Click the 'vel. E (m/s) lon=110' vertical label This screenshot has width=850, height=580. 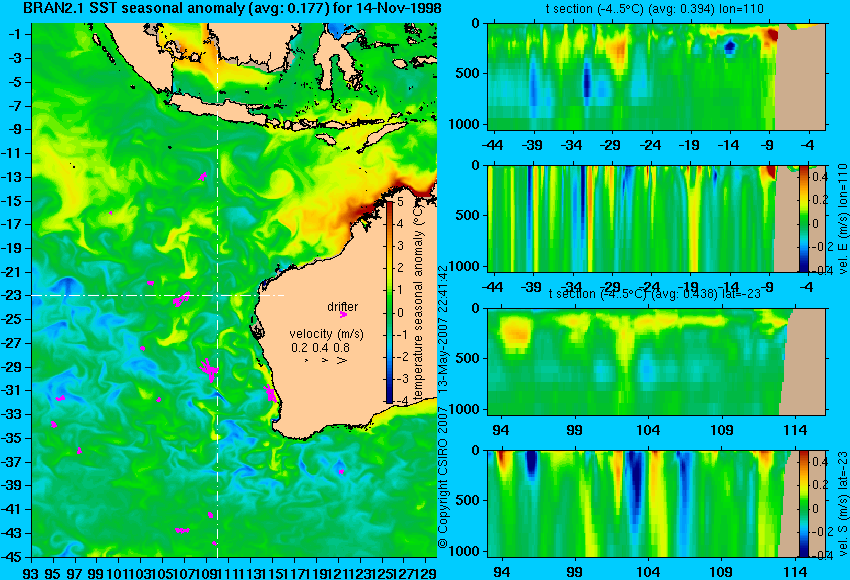click(x=842, y=218)
